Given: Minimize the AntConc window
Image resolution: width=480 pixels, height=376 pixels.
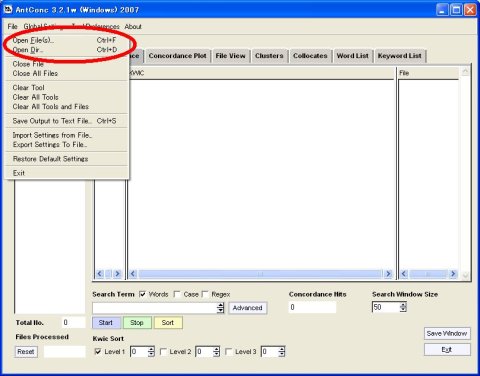Looking at the screenshot, I should [442, 10].
